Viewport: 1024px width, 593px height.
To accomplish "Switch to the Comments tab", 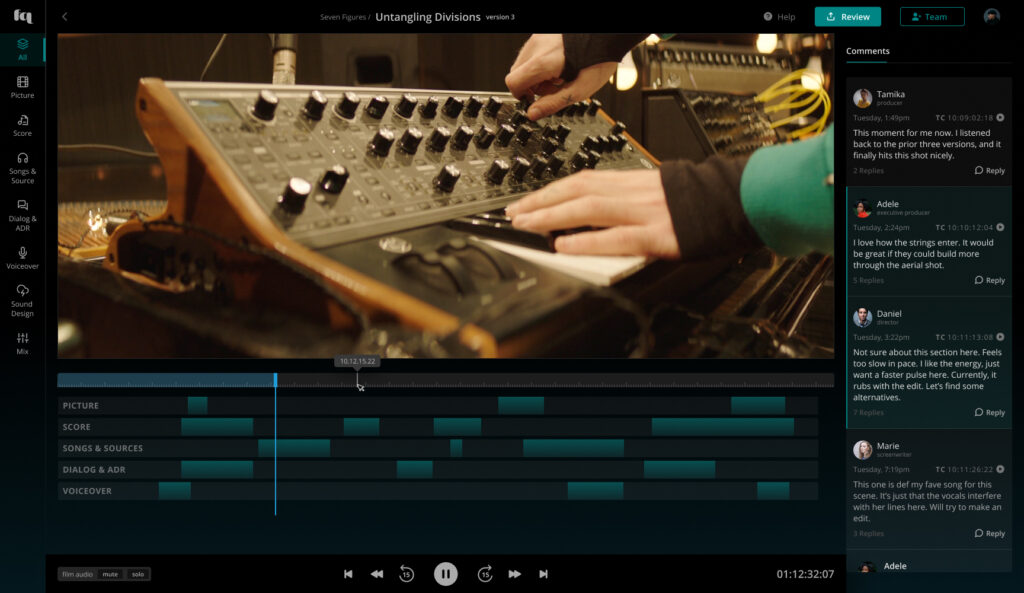I will coord(867,51).
